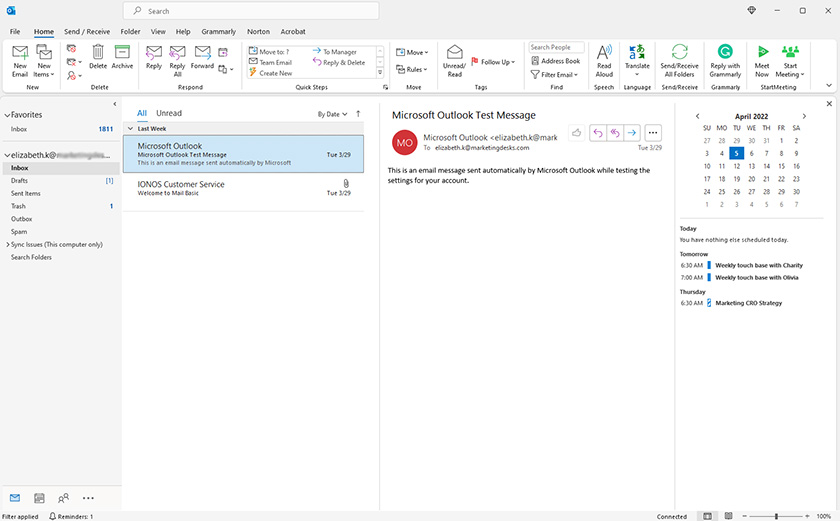Click the top Search box

click(x=251, y=11)
